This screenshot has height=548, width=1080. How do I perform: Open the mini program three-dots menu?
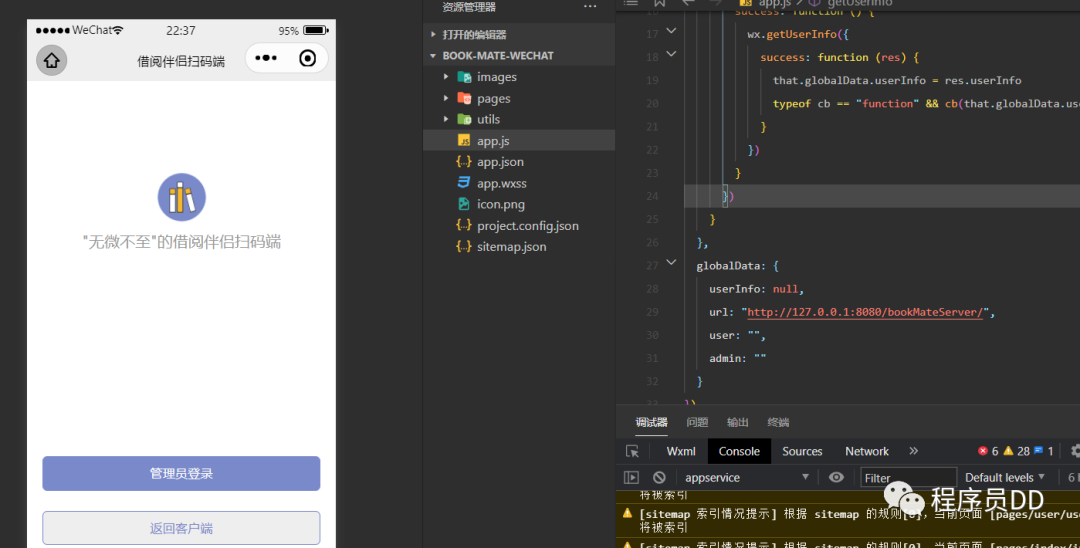pos(266,58)
